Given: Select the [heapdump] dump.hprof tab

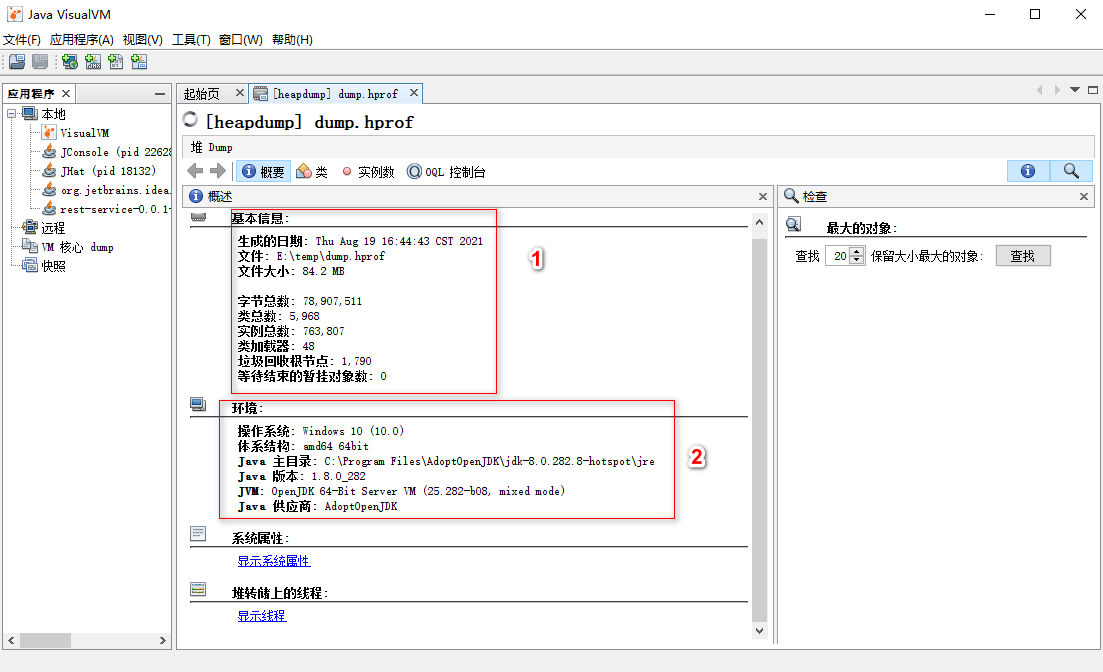Looking at the screenshot, I should 335,94.
